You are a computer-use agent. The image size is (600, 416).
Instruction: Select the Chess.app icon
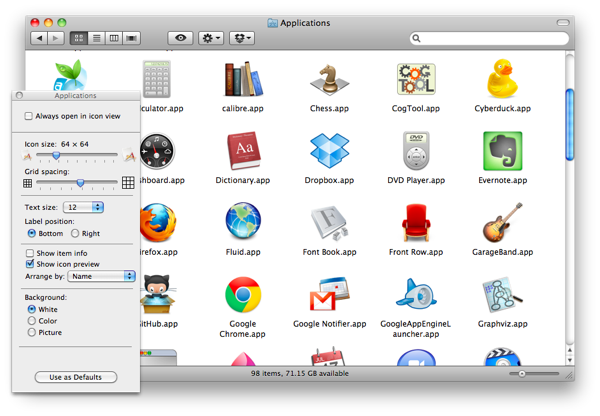[329, 80]
